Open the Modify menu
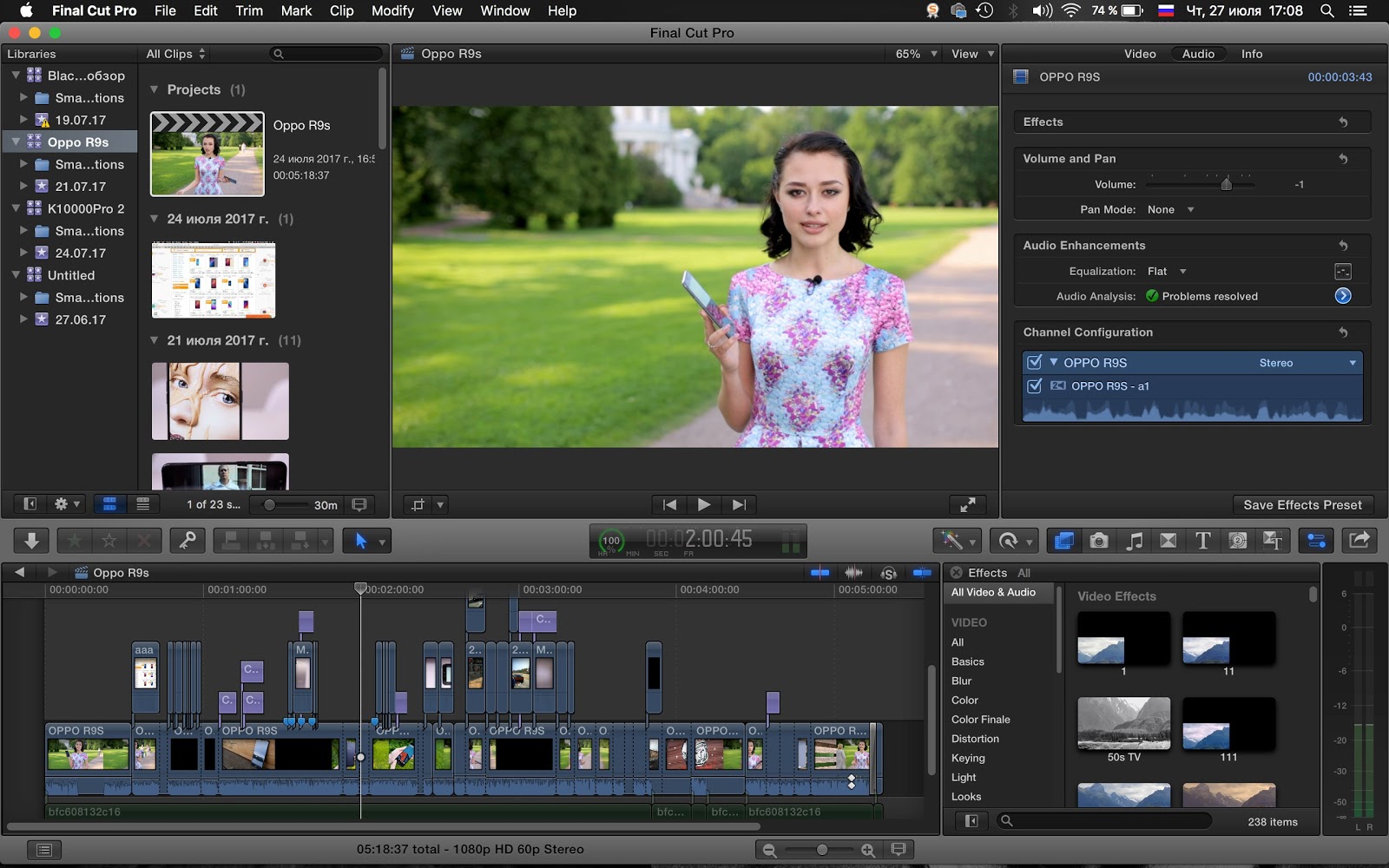 392,10
